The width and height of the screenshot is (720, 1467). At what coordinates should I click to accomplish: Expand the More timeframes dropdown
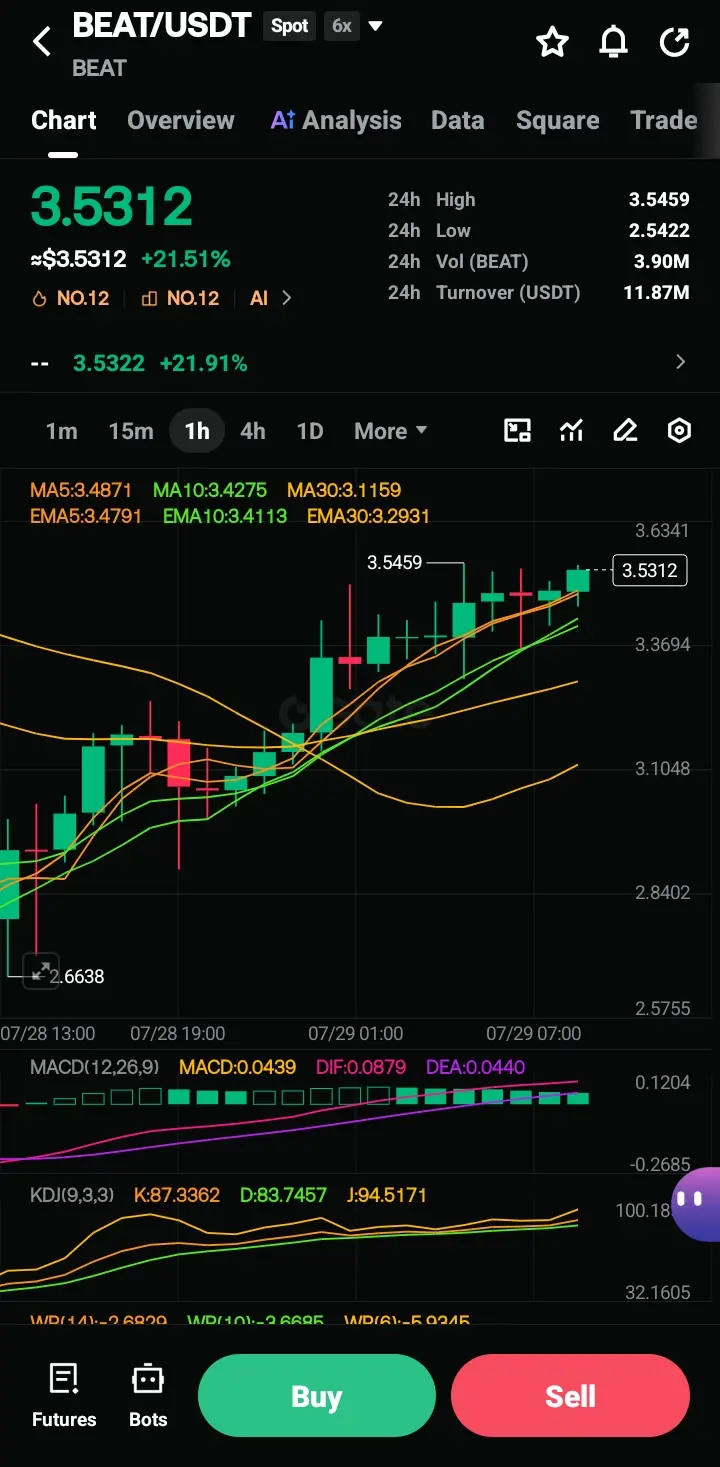(x=390, y=431)
